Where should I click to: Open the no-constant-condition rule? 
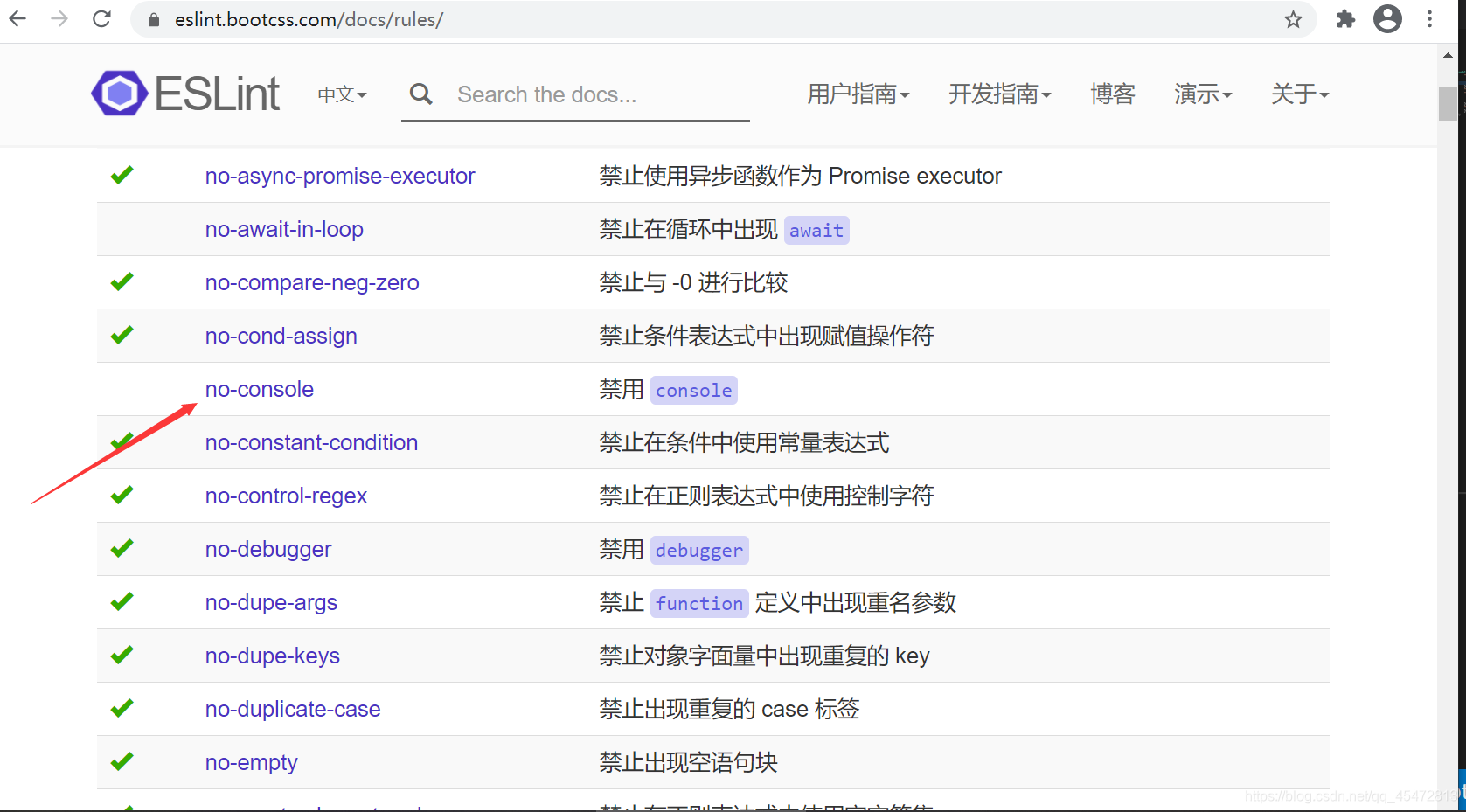point(311,442)
